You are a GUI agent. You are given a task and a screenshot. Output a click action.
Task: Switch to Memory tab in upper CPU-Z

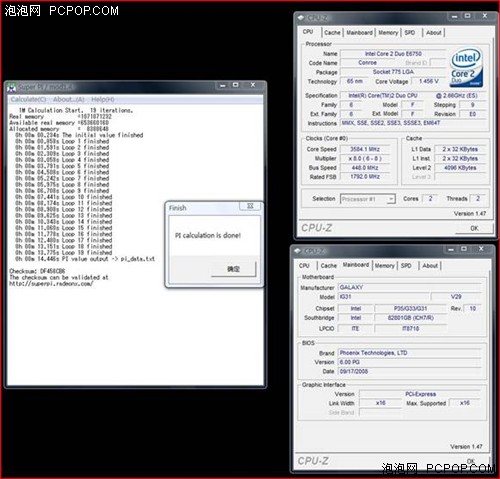[x=388, y=33]
